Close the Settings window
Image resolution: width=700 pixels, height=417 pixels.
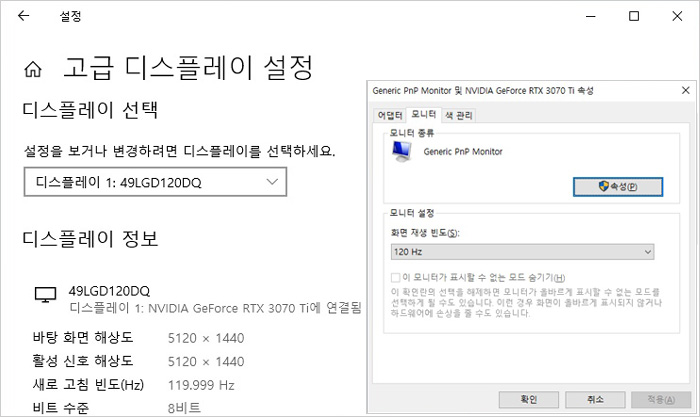tap(678, 17)
